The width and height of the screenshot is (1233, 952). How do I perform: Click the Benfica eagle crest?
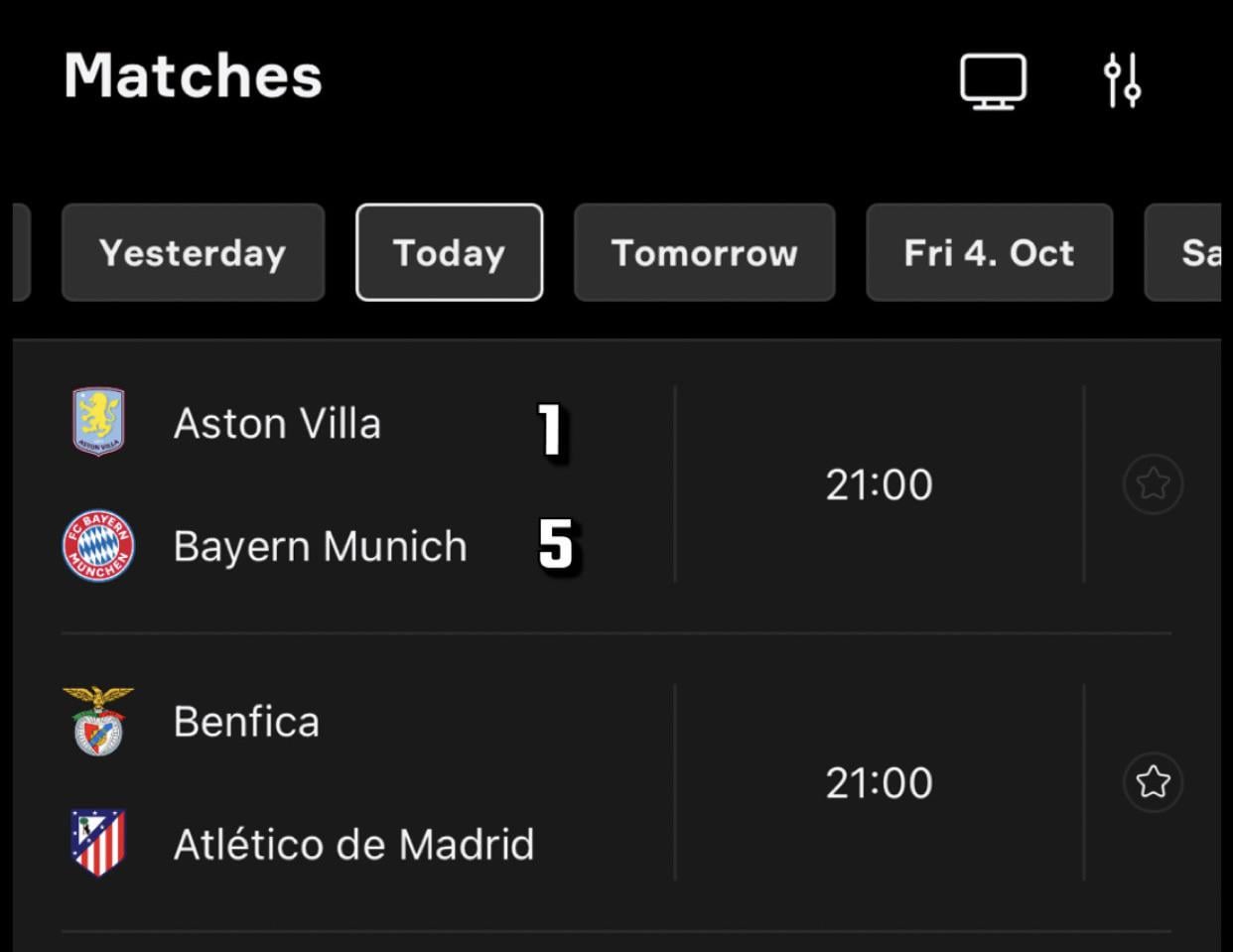click(x=98, y=721)
